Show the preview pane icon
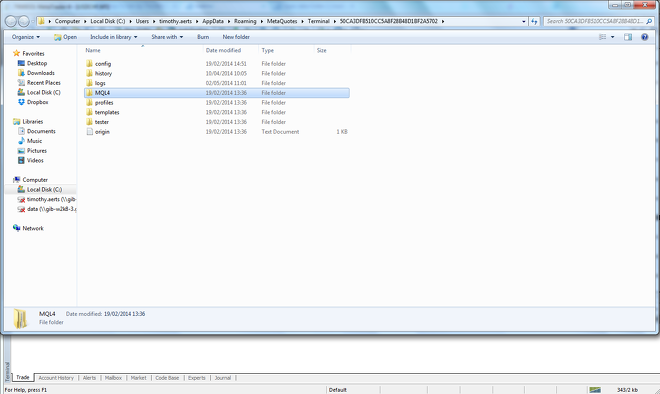 [x=628, y=37]
